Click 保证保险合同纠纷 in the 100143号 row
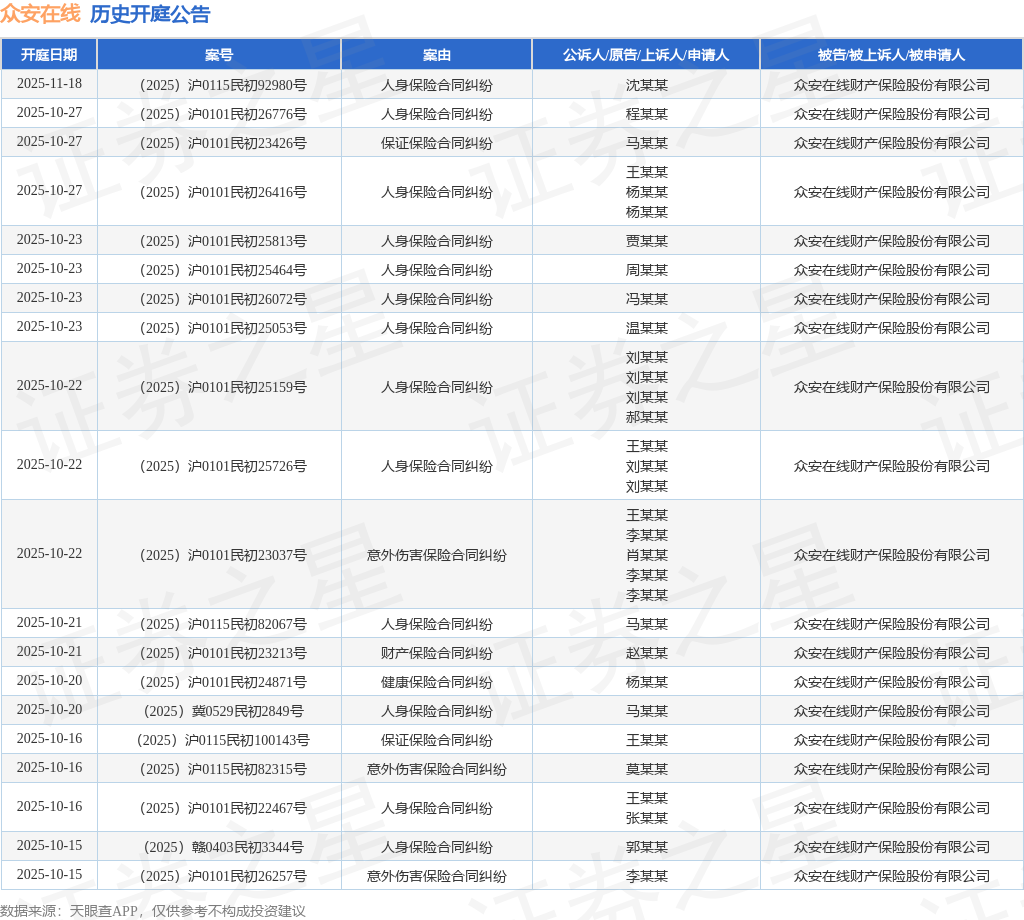Viewport: 1024px width, 920px height. [x=436, y=740]
